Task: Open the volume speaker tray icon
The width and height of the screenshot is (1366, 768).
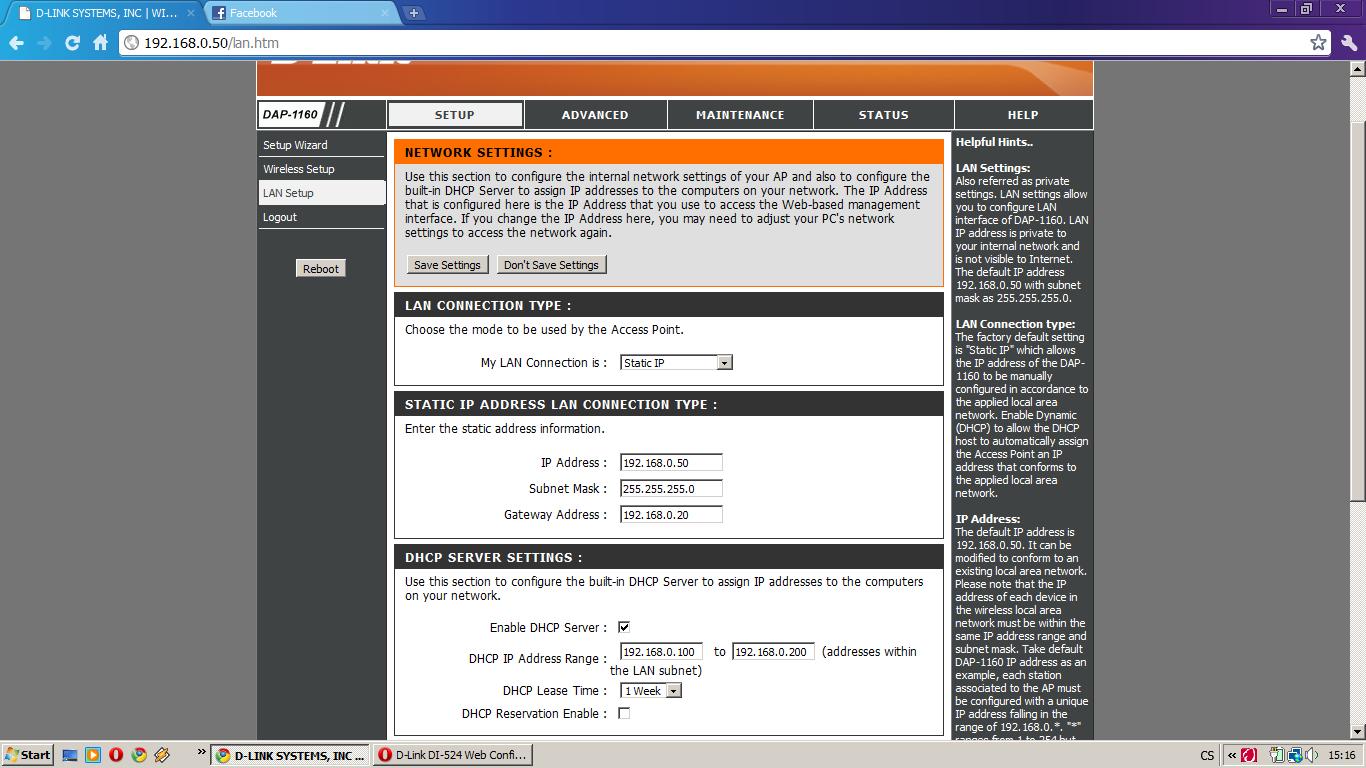Action: pyautogui.click(x=1311, y=755)
